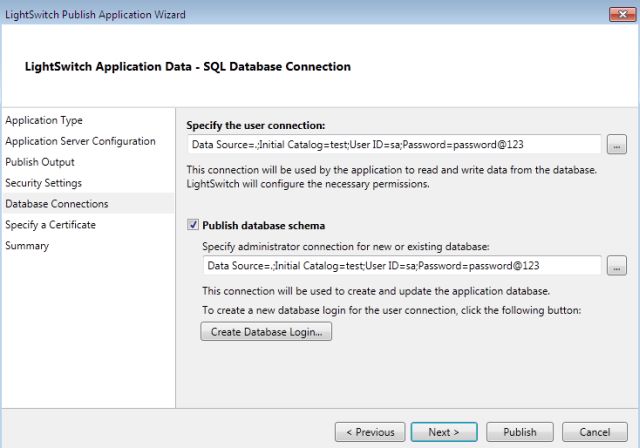Click 'LightSwitch will configure the necessary permissions' text
This screenshot has height=448, width=640.
point(308,184)
